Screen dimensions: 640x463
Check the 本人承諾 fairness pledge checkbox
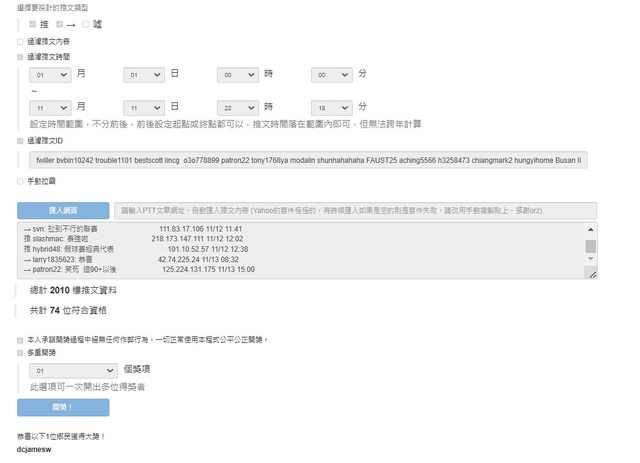(20, 340)
